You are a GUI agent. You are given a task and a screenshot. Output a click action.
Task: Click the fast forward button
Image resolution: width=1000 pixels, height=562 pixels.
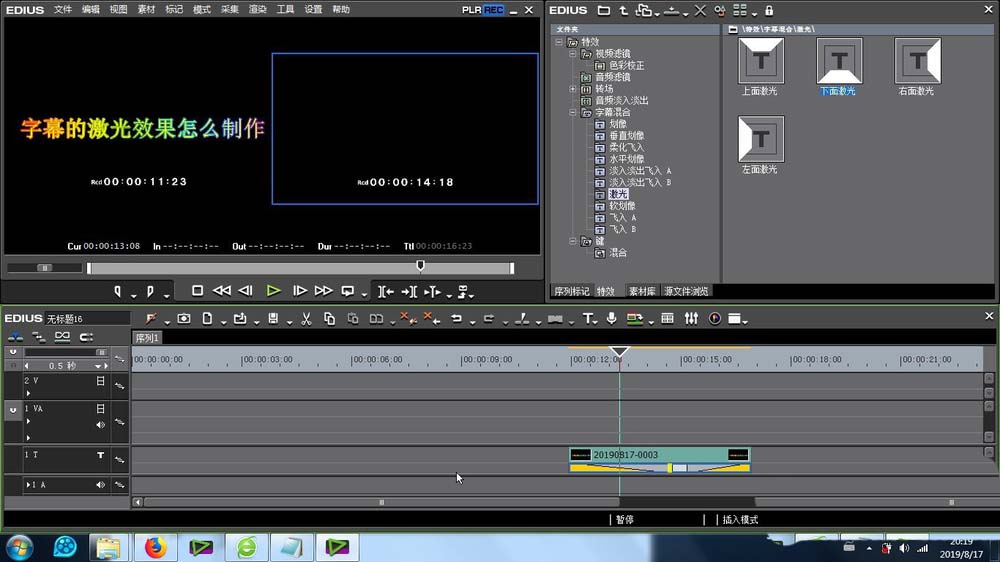point(323,291)
